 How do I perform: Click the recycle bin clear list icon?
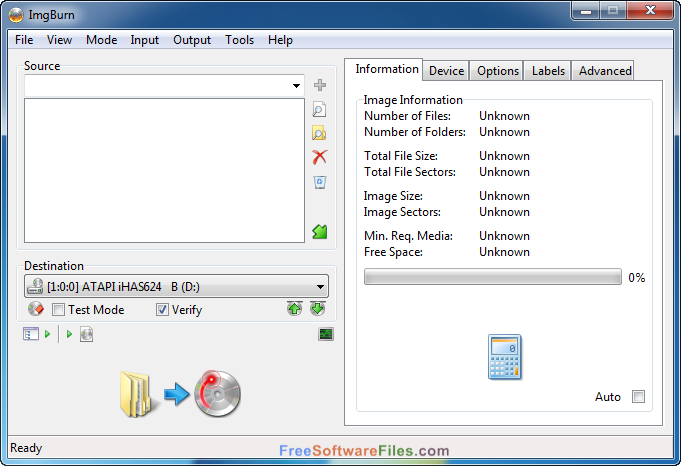pos(320,182)
